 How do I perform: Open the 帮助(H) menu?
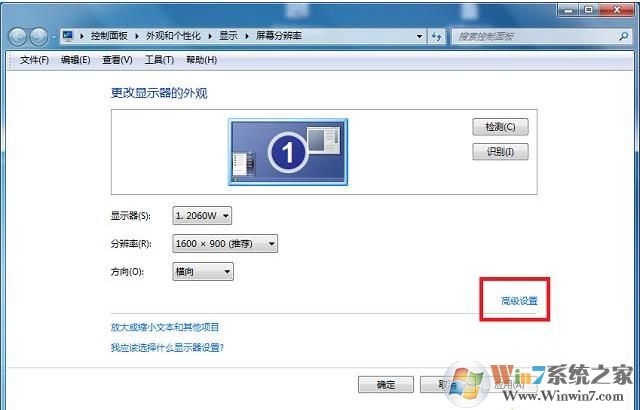[201, 60]
